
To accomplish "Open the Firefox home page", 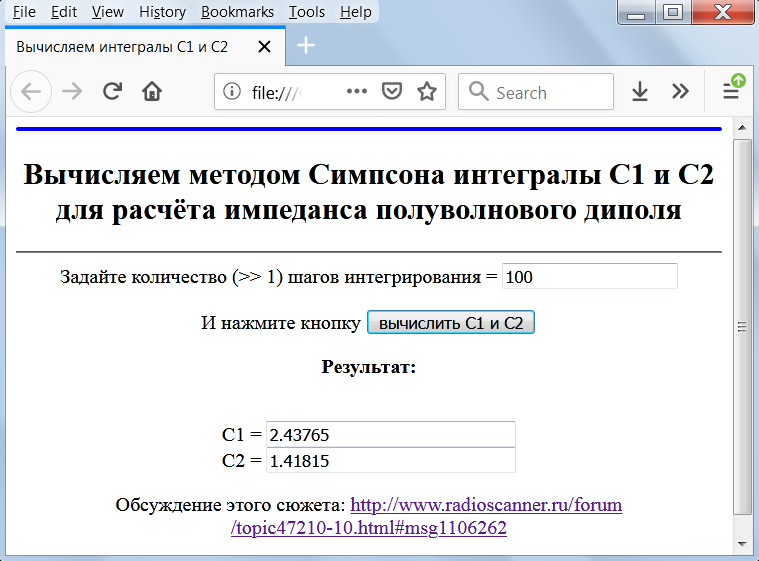I will coord(152,91).
